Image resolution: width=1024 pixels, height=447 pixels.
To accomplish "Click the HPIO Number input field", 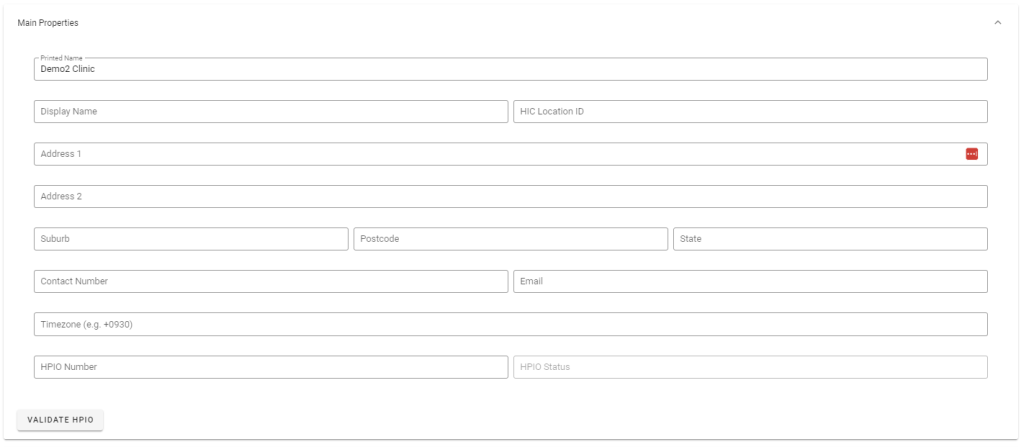I will pos(270,367).
